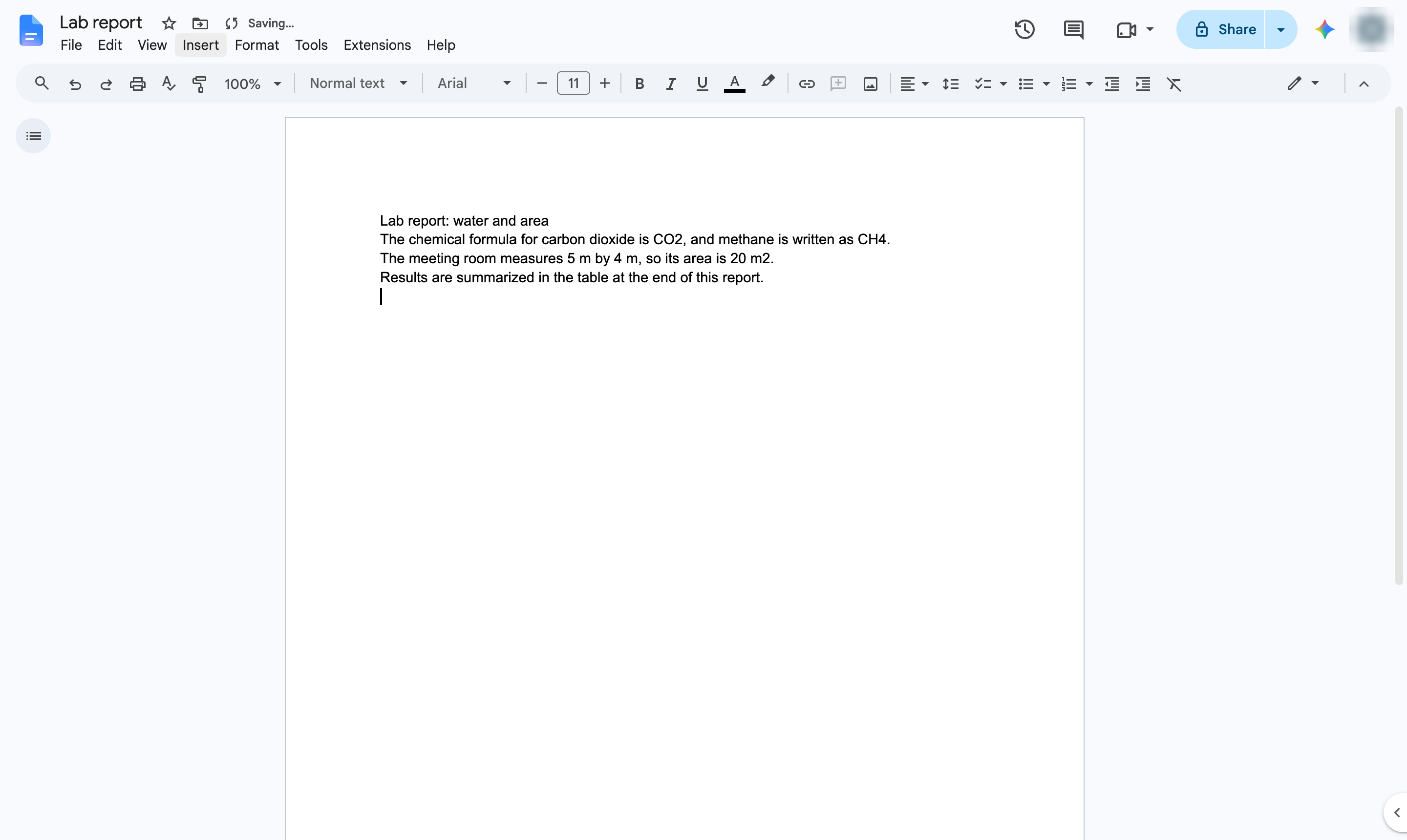This screenshot has width=1407, height=840.
Task: Toggle underline formatting
Action: pos(702,84)
